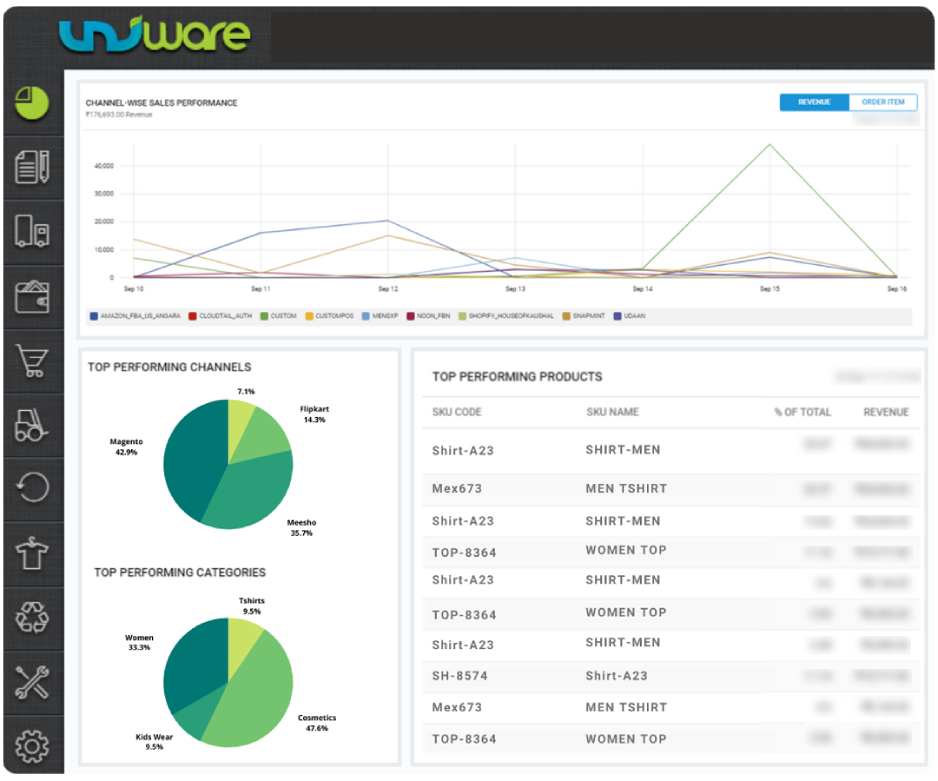Image resolution: width=938 pixels, height=781 pixels.
Task: Open the building and kiosk sidebar icon
Action: 32,231
